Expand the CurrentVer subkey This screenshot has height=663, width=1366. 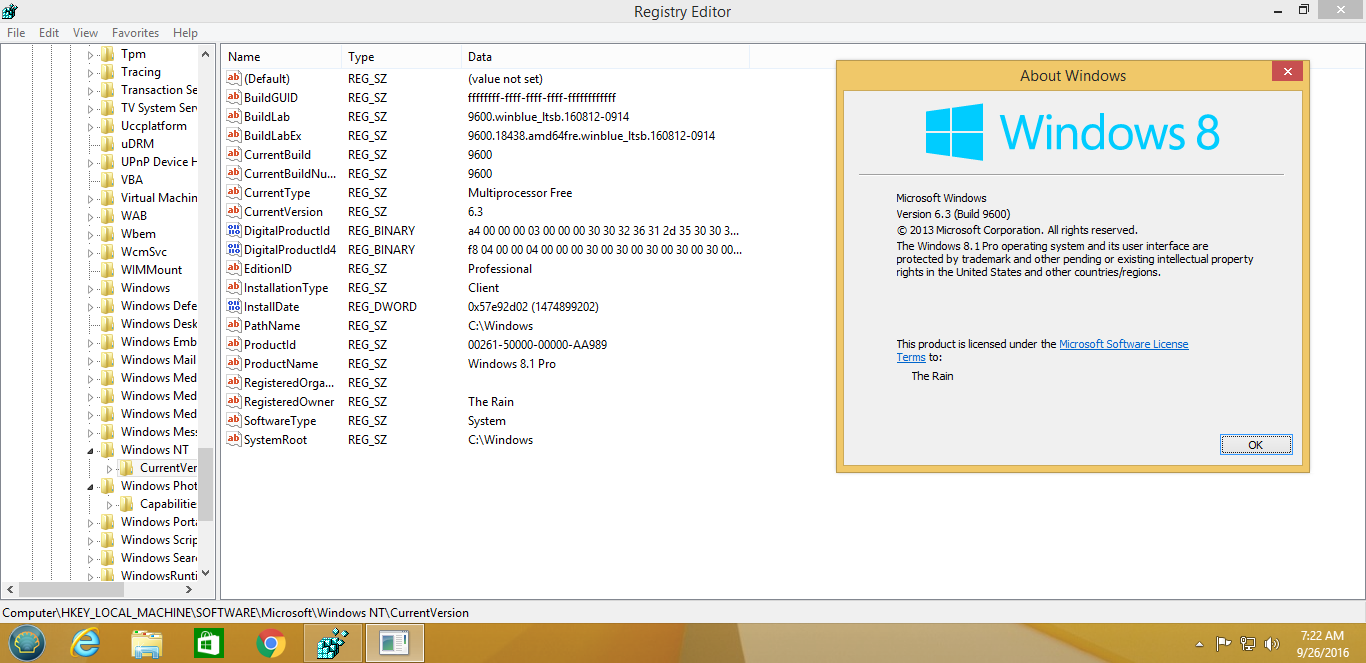pyautogui.click(x=110, y=468)
